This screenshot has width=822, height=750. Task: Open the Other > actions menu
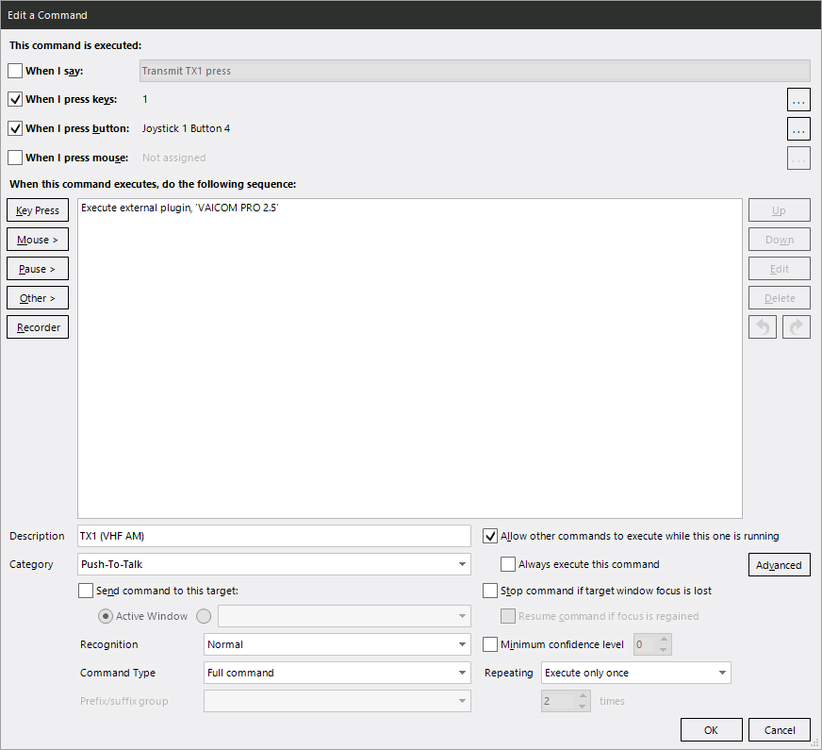coord(38,298)
